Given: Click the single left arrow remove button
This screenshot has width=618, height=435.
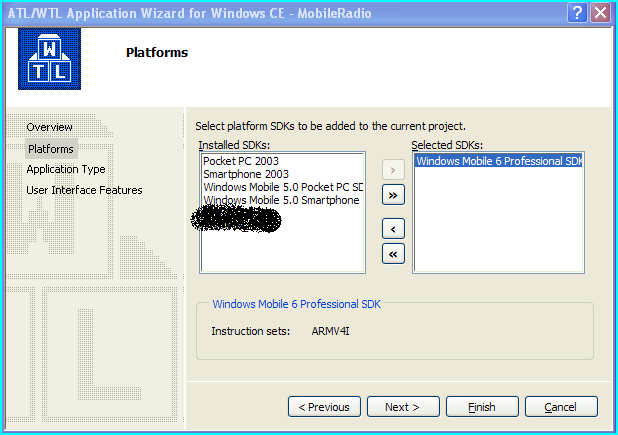Looking at the screenshot, I should (x=393, y=229).
